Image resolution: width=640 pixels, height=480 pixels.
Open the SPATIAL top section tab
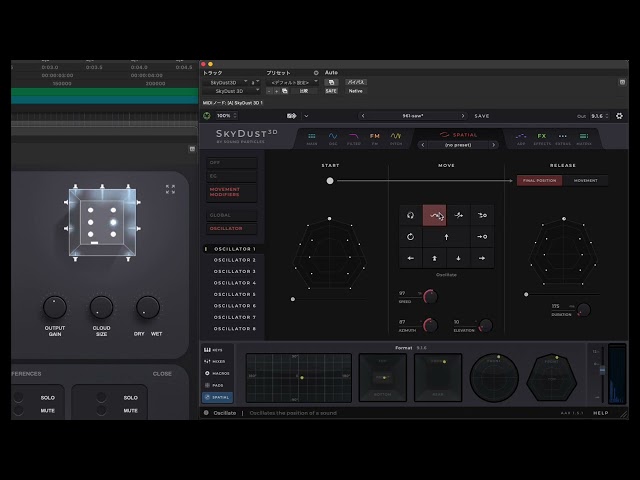coord(458,135)
